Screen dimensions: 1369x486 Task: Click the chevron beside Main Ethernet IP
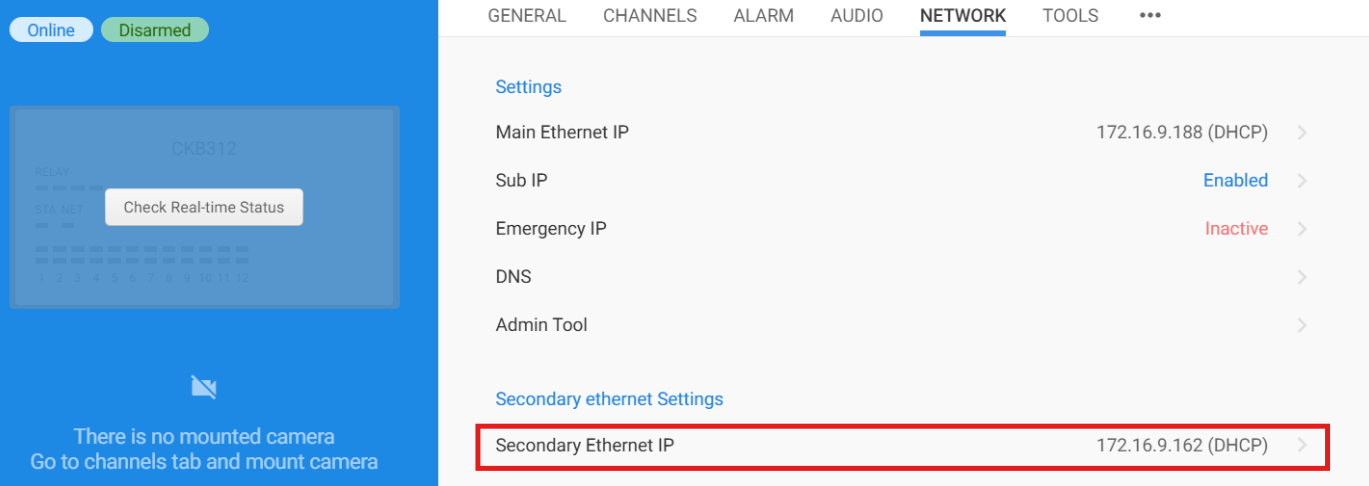(1302, 133)
